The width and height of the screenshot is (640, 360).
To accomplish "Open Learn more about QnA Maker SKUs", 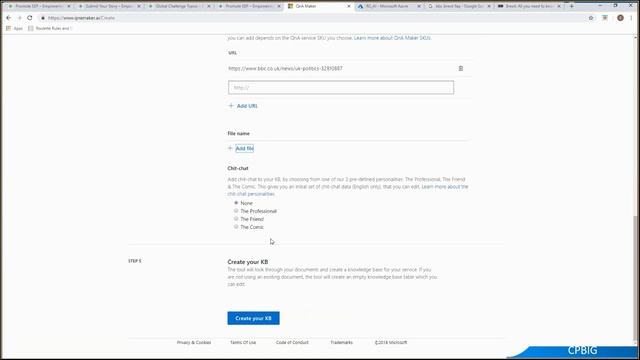I will pyautogui.click(x=392, y=38).
